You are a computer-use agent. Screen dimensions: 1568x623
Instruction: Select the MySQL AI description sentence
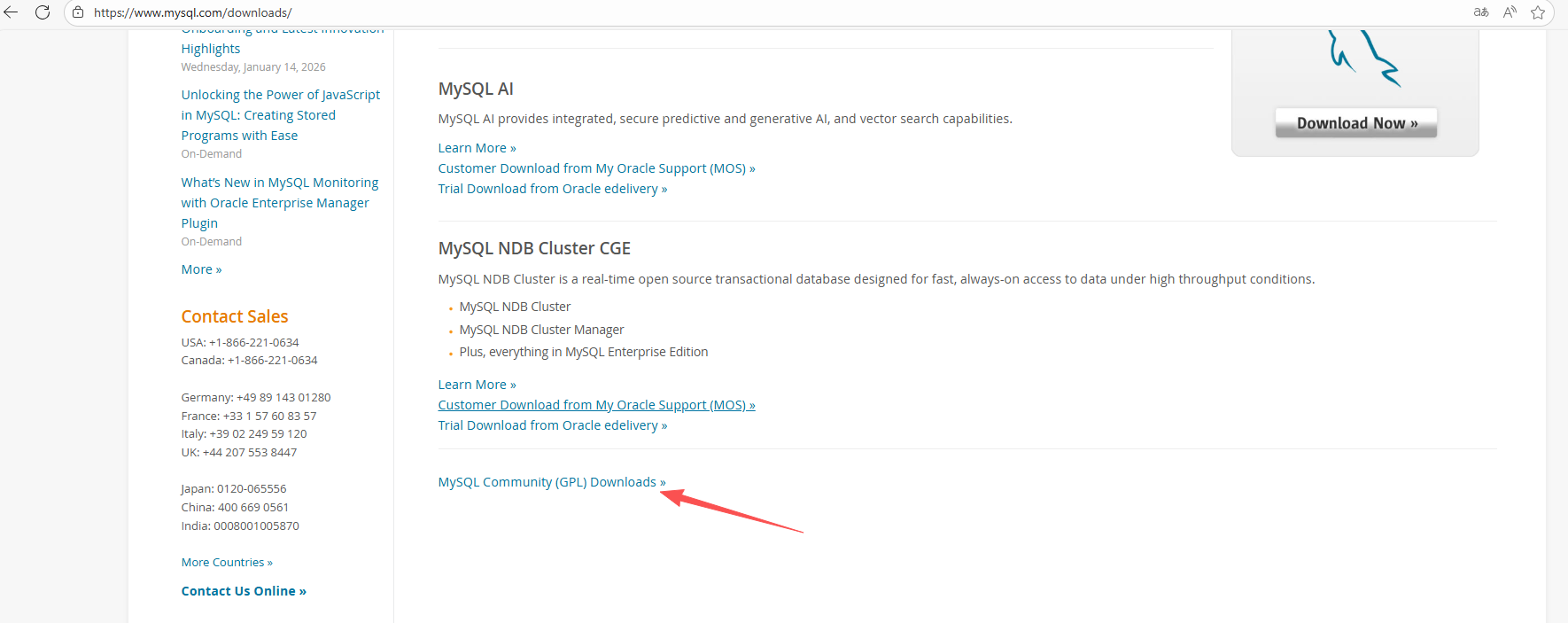(725, 119)
